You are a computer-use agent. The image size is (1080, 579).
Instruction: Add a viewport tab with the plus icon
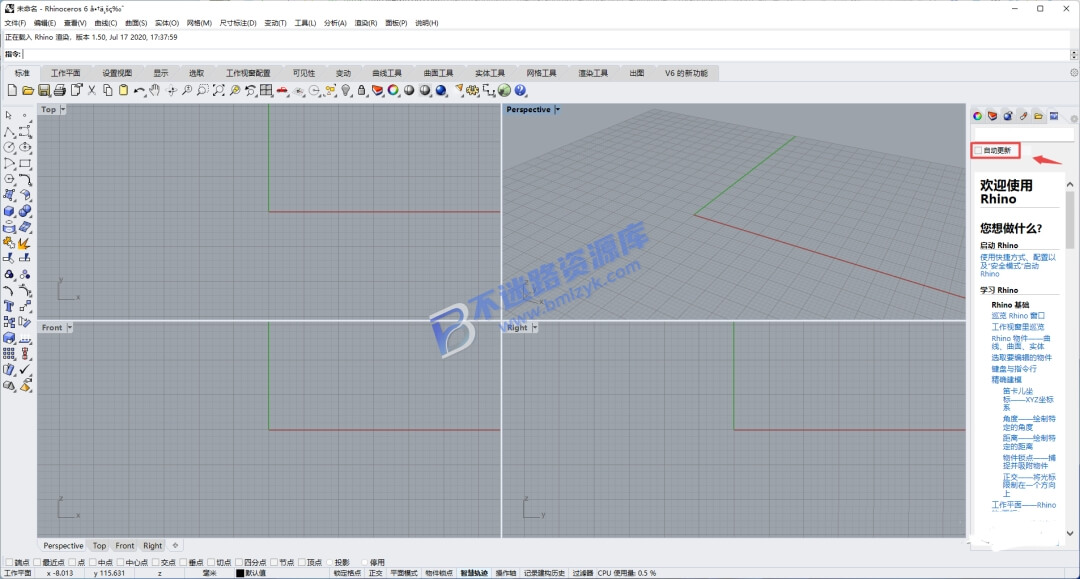(176, 545)
